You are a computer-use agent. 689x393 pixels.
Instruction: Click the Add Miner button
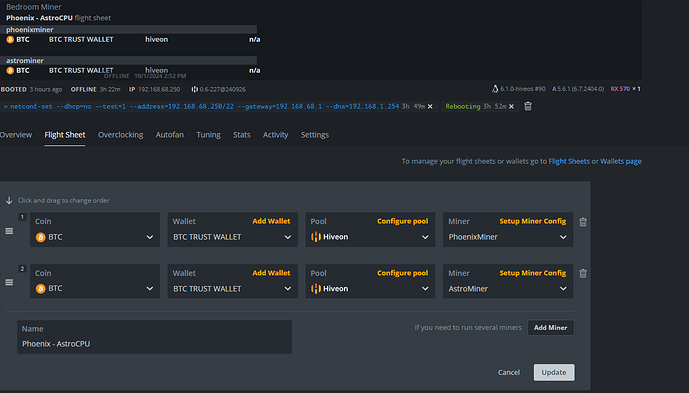coord(551,328)
